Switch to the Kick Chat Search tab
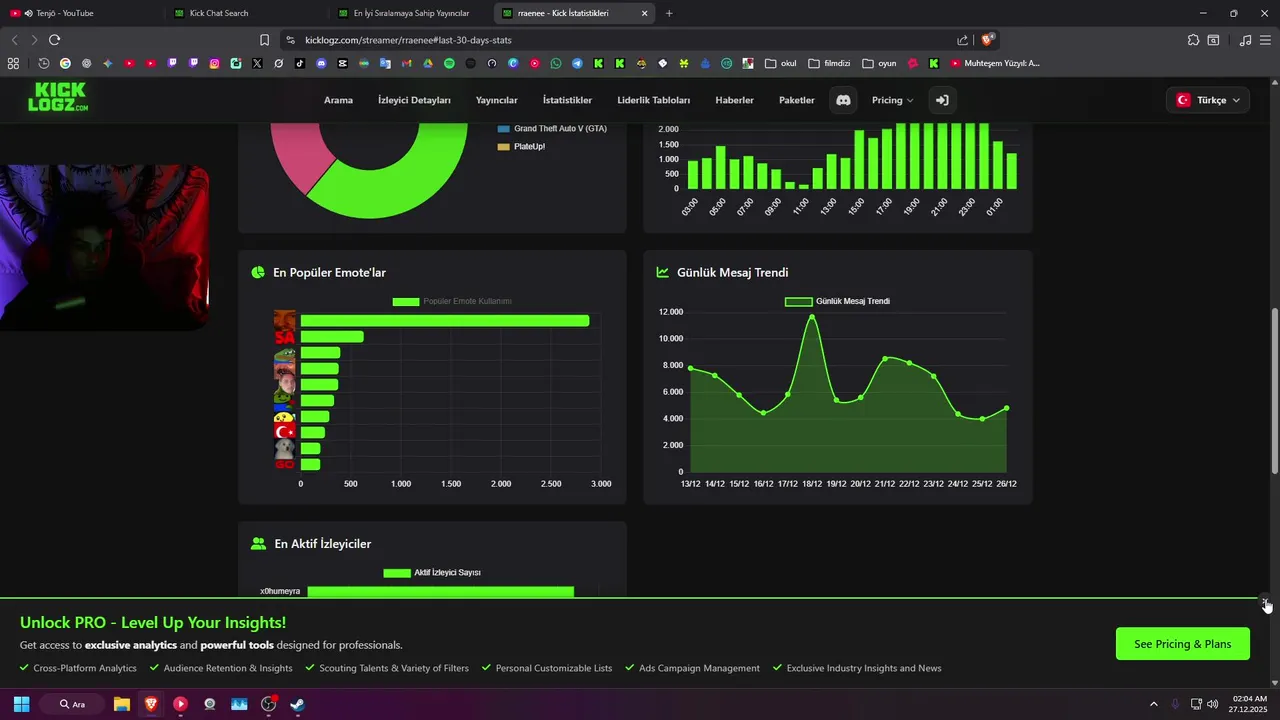 point(243,13)
